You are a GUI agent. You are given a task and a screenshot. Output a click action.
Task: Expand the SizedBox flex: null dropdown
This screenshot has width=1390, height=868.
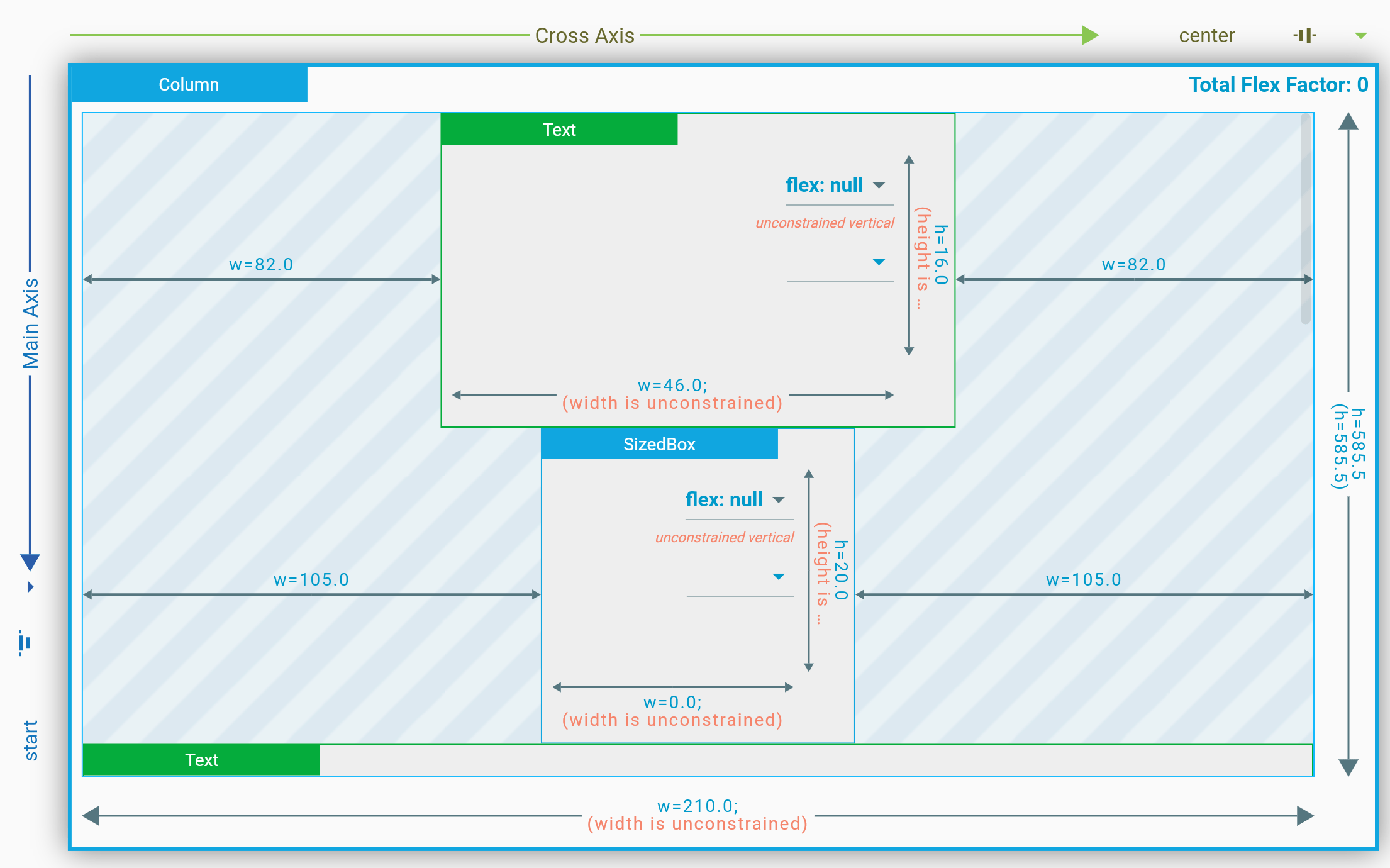[779, 500]
